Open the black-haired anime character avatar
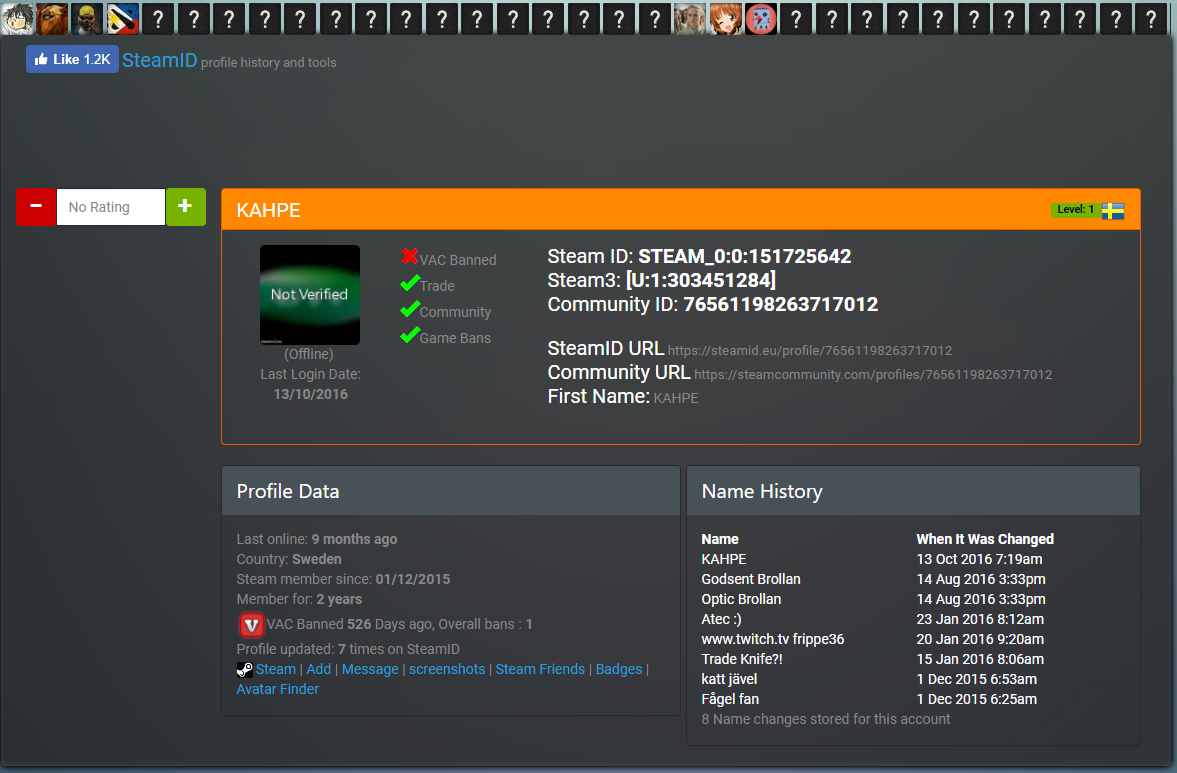 17,18
